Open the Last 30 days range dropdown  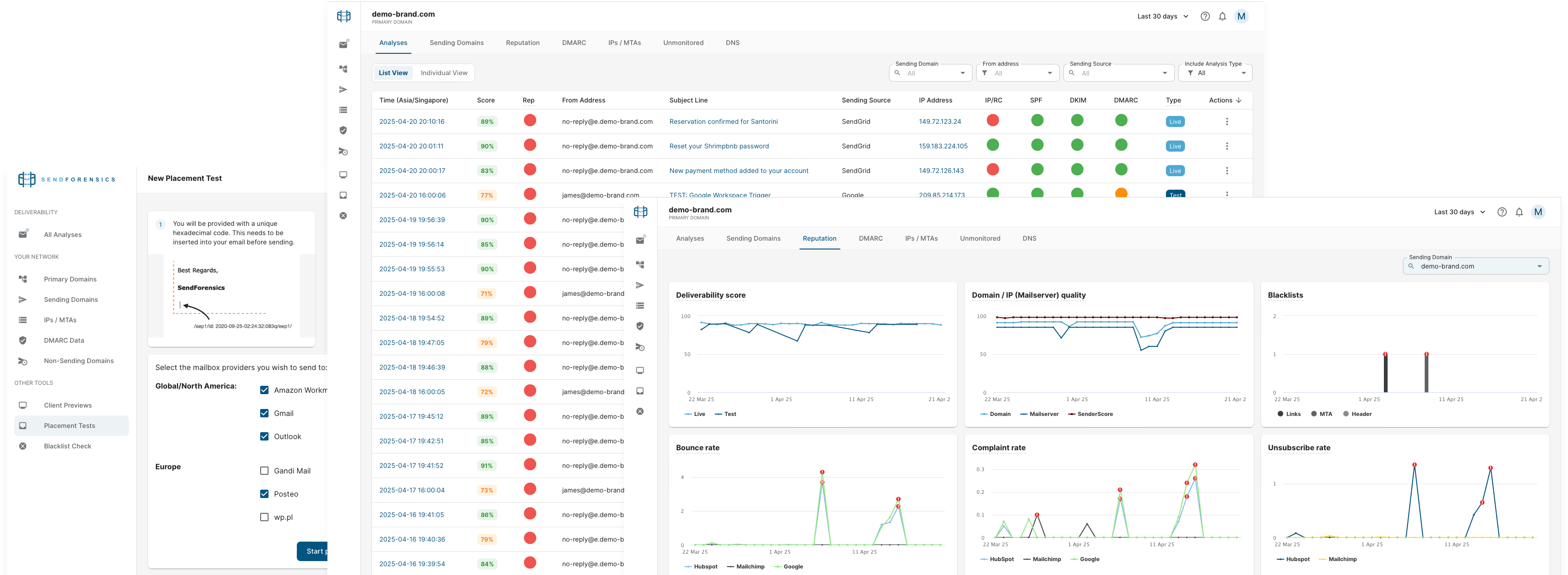1163,16
